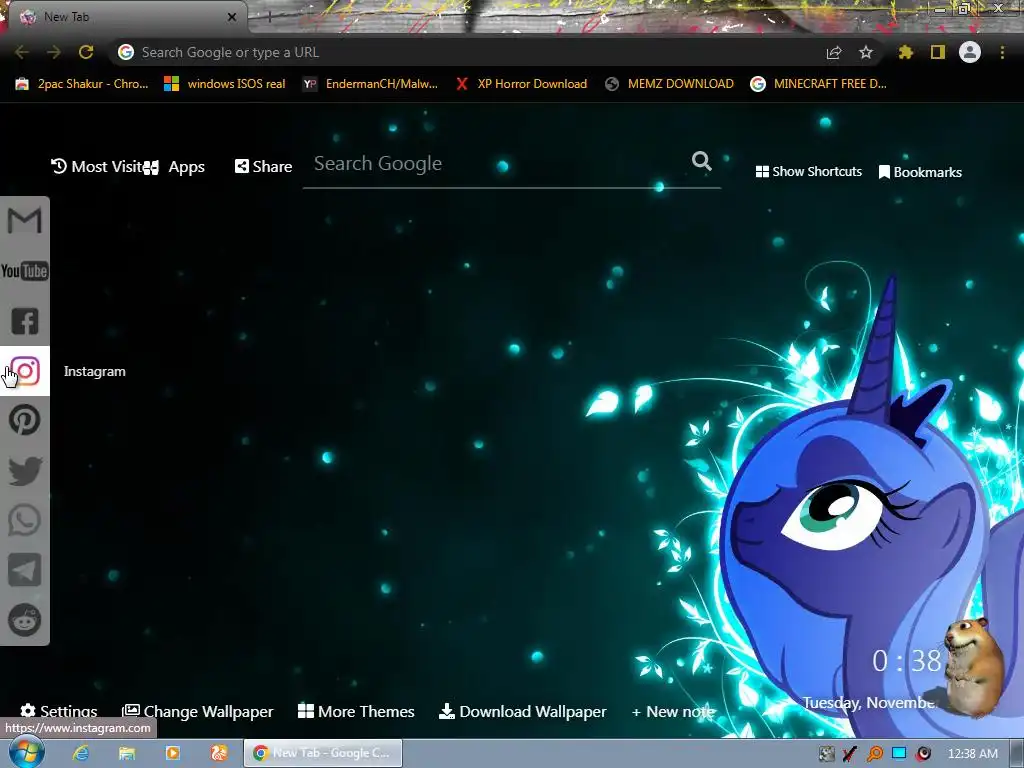Open Twitter bird shortcut
The image size is (1024, 768).
pyautogui.click(x=25, y=470)
